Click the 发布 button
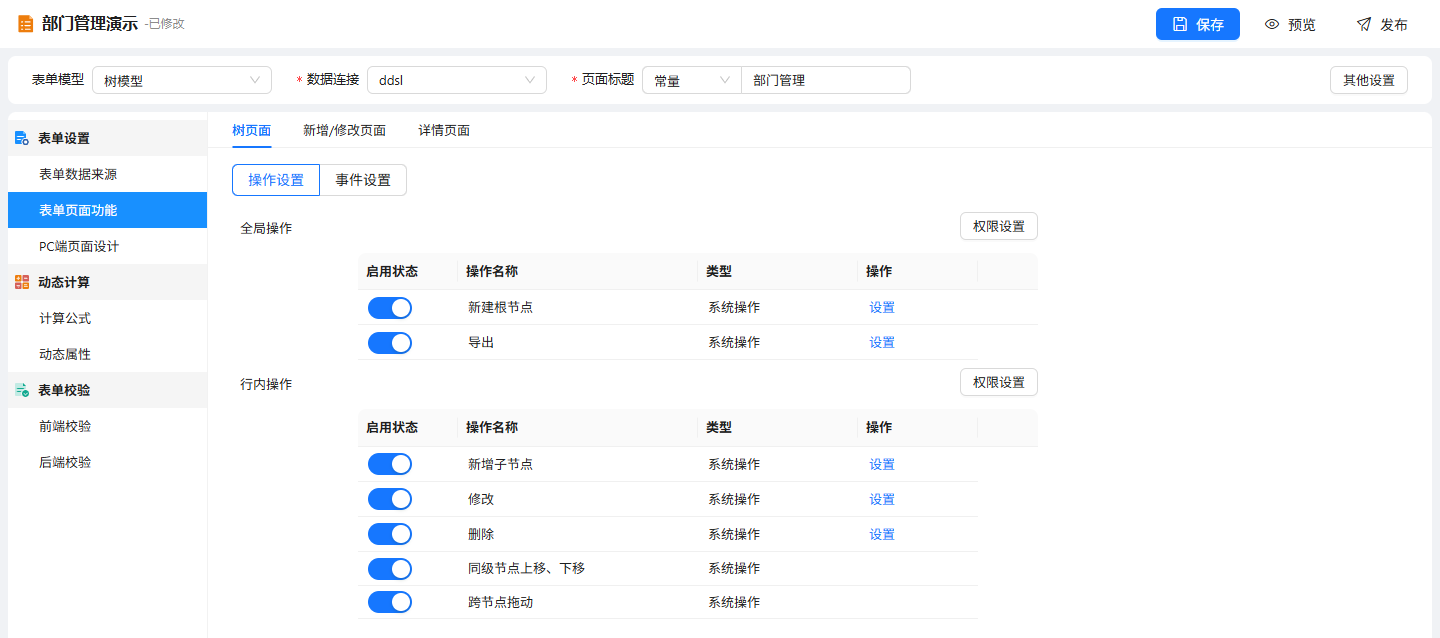Viewport: 1440px width, 638px height. [x=1382, y=24]
